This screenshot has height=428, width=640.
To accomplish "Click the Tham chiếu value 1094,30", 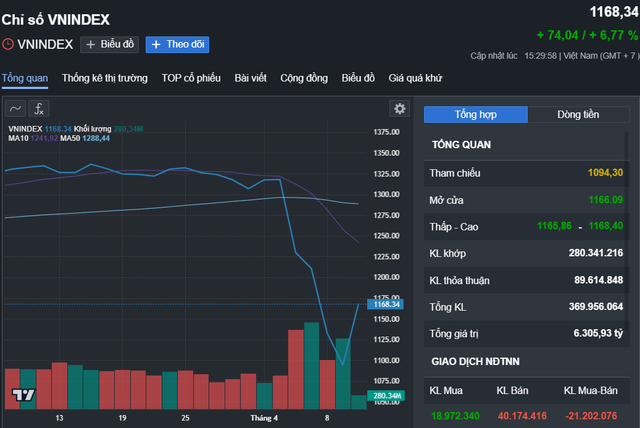I will click(605, 173).
